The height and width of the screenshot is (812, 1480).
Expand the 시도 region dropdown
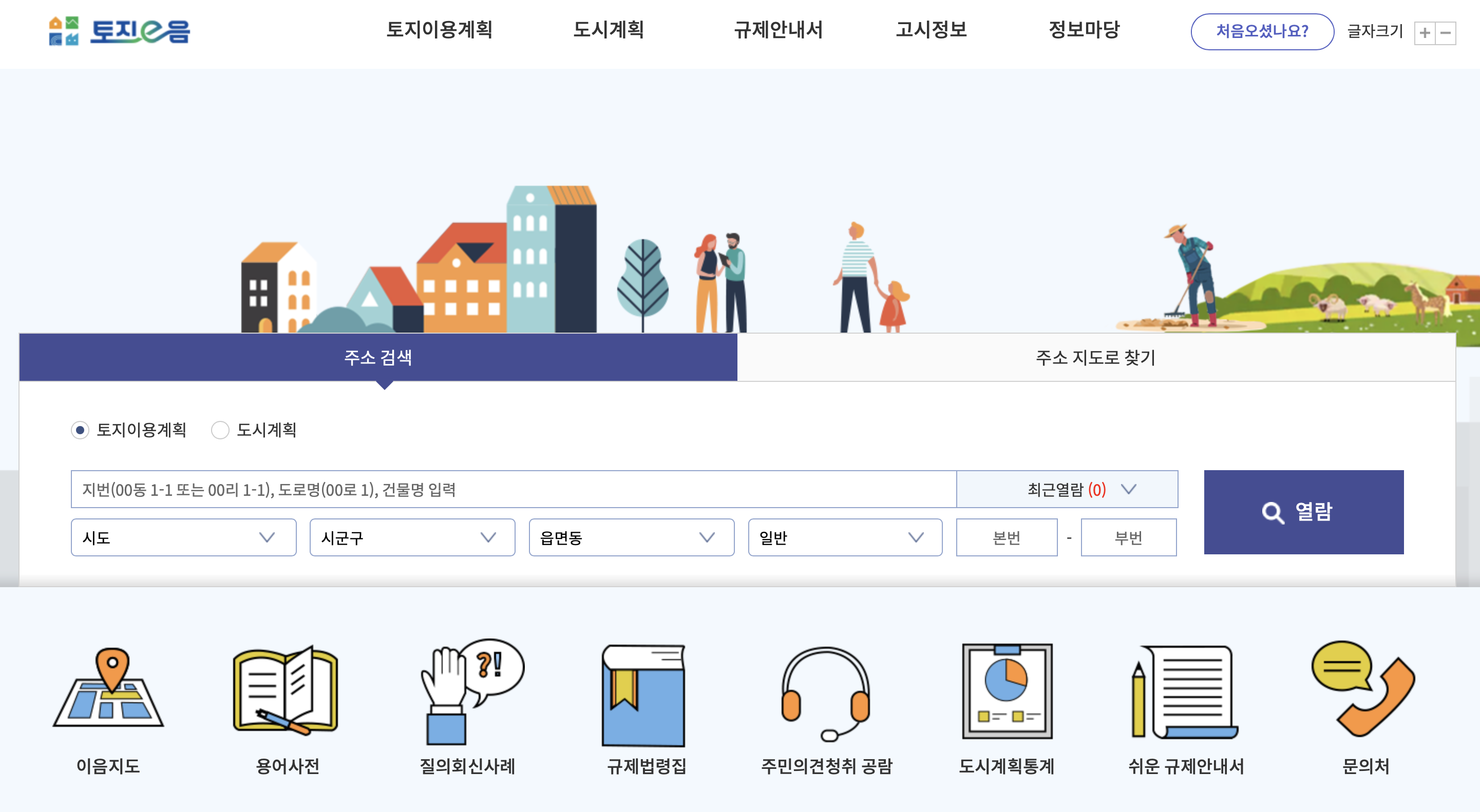[182, 537]
